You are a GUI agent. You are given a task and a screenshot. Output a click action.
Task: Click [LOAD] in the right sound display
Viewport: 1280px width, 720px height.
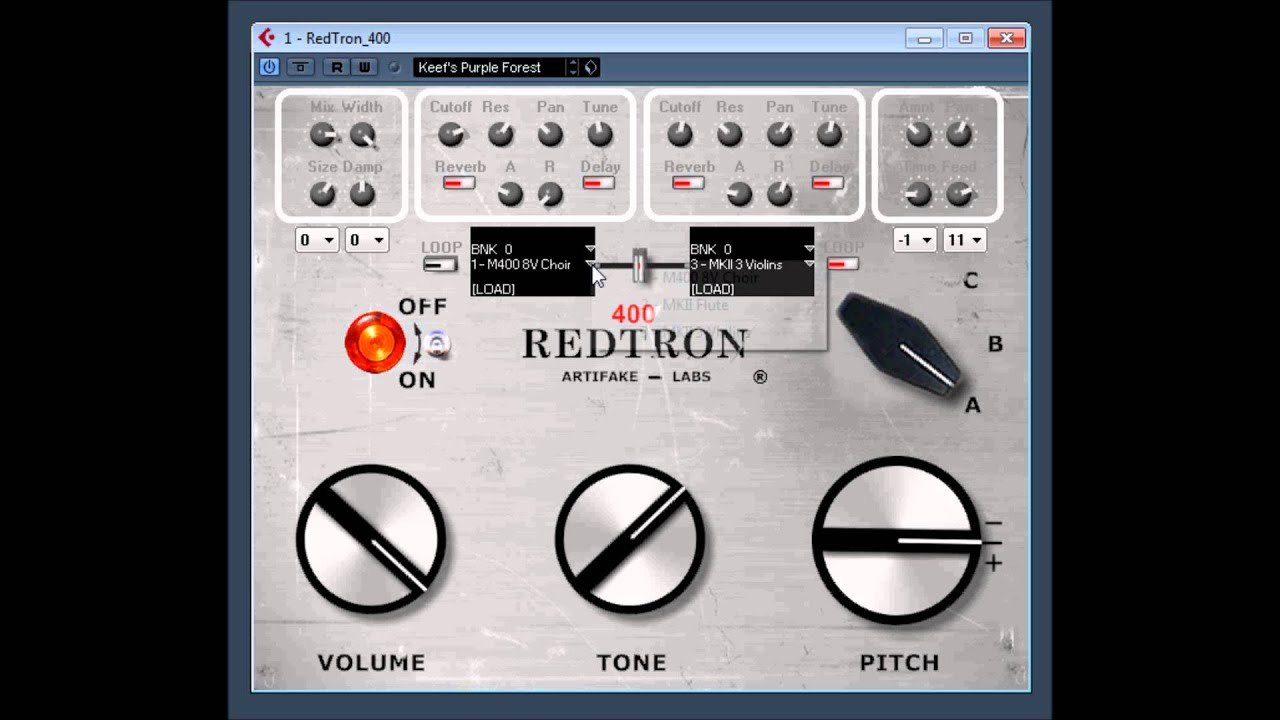[712, 289]
